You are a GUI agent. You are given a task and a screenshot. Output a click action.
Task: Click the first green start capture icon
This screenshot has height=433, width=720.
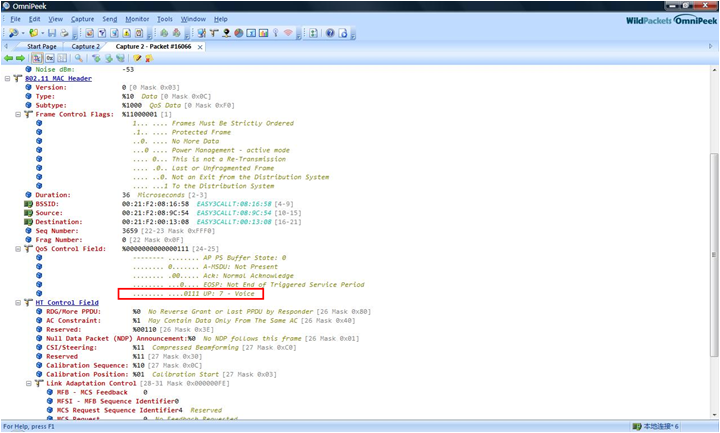pos(164,33)
